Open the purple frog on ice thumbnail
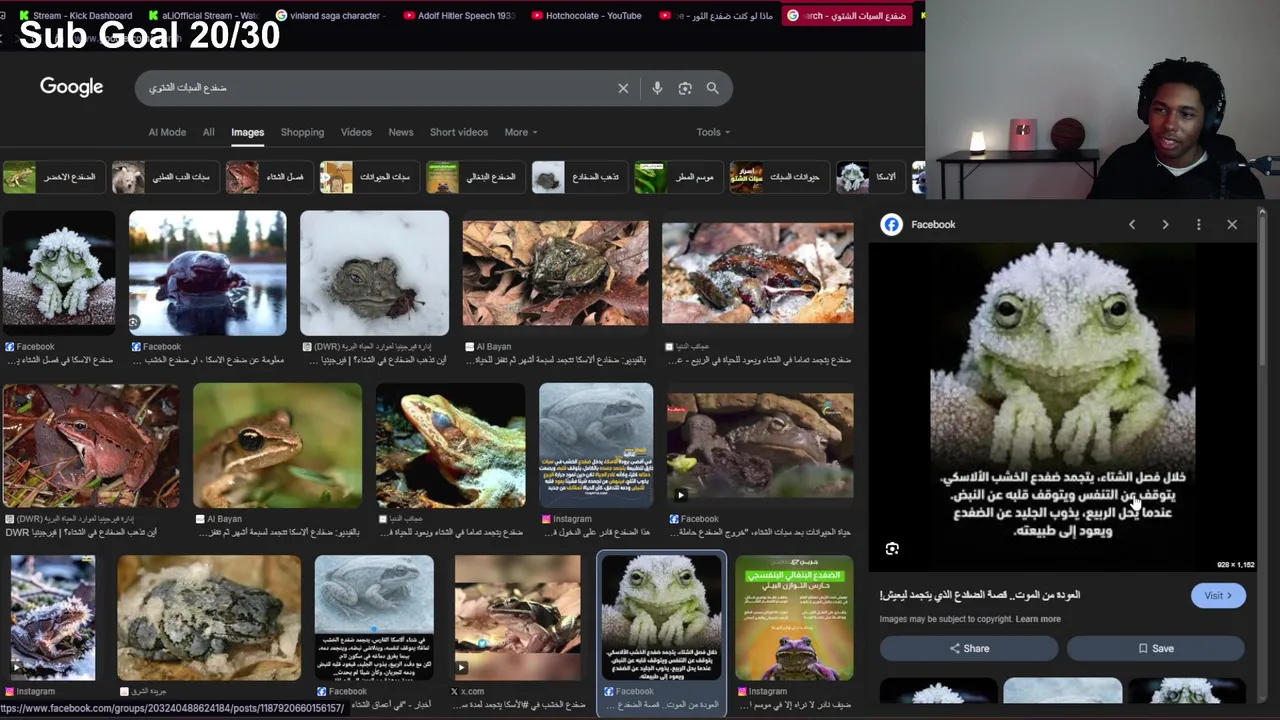Image resolution: width=1280 pixels, height=720 pixels. [x=207, y=273]
